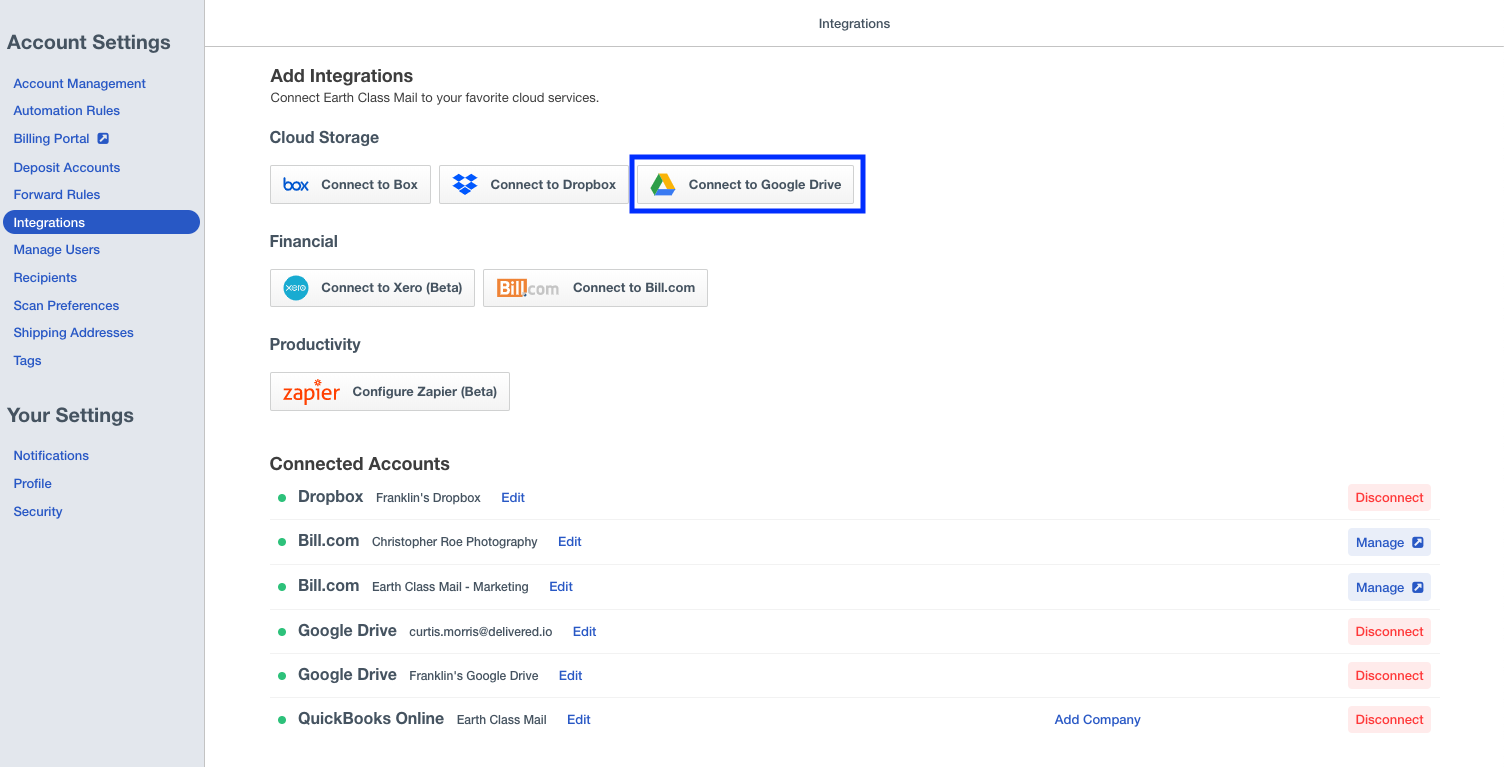Image resolution: width=1504 pixels, height=767 pixels.
Task: Open Manage for Christopher Roe Photography
Action: click(x=1388, y=542)
